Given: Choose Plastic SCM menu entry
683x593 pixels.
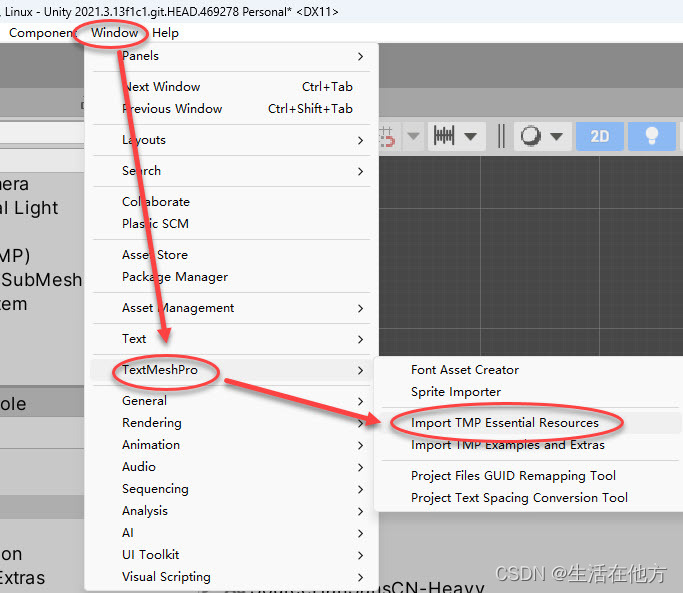Looking at the screenshot, I should click(x=231, y=224).
